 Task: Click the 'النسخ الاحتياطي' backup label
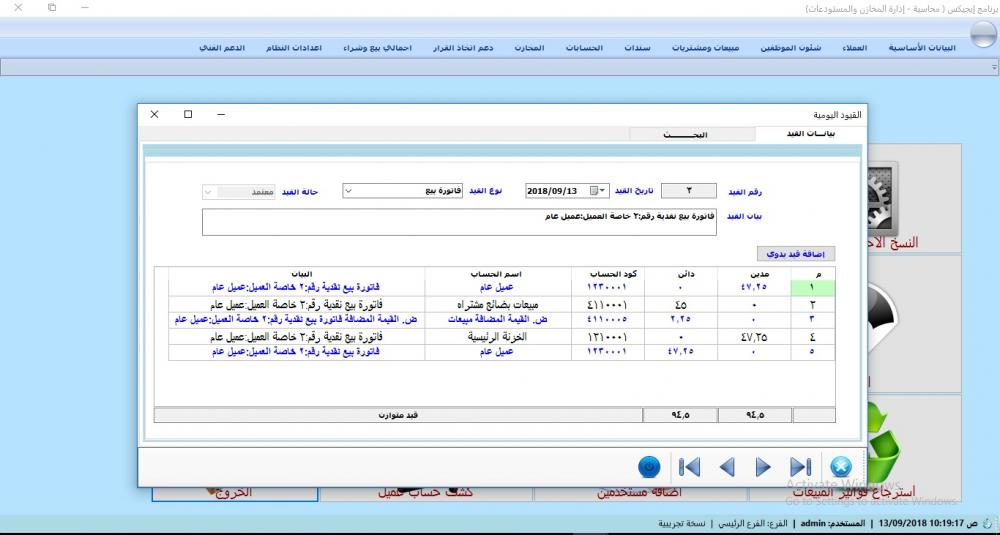(893, 242)
